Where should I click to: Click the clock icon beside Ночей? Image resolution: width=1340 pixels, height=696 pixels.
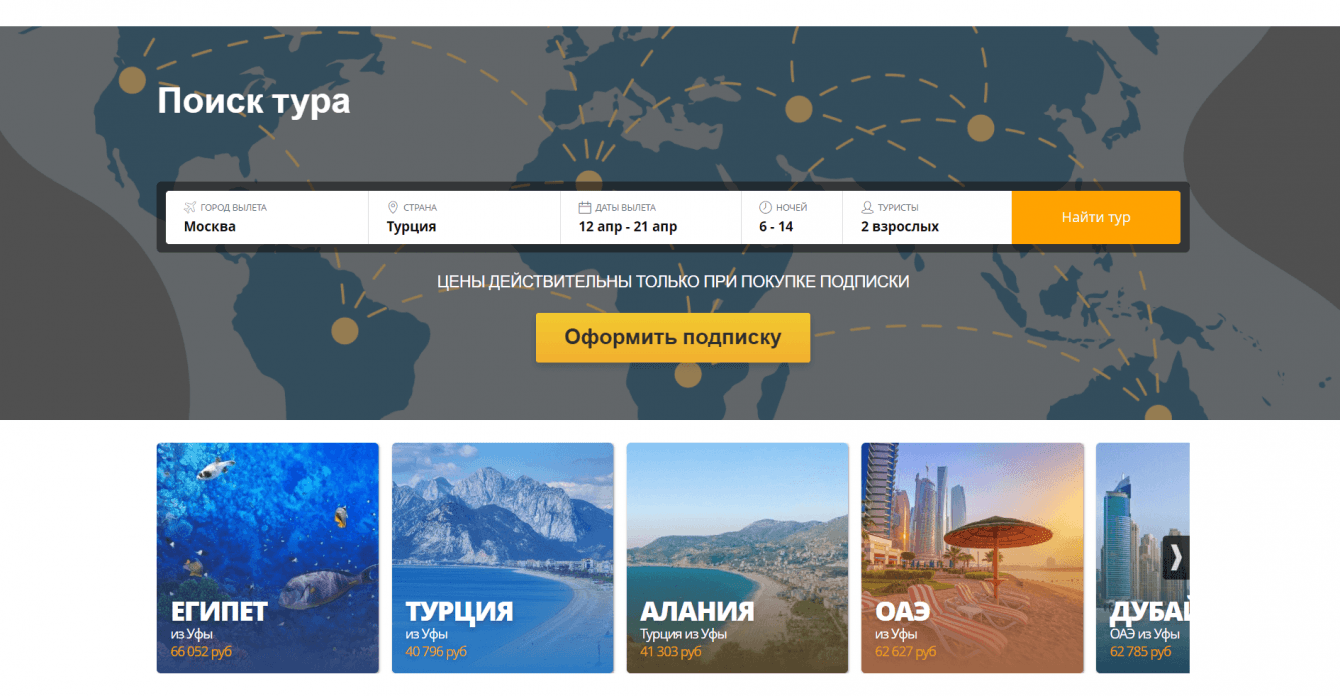765,207
